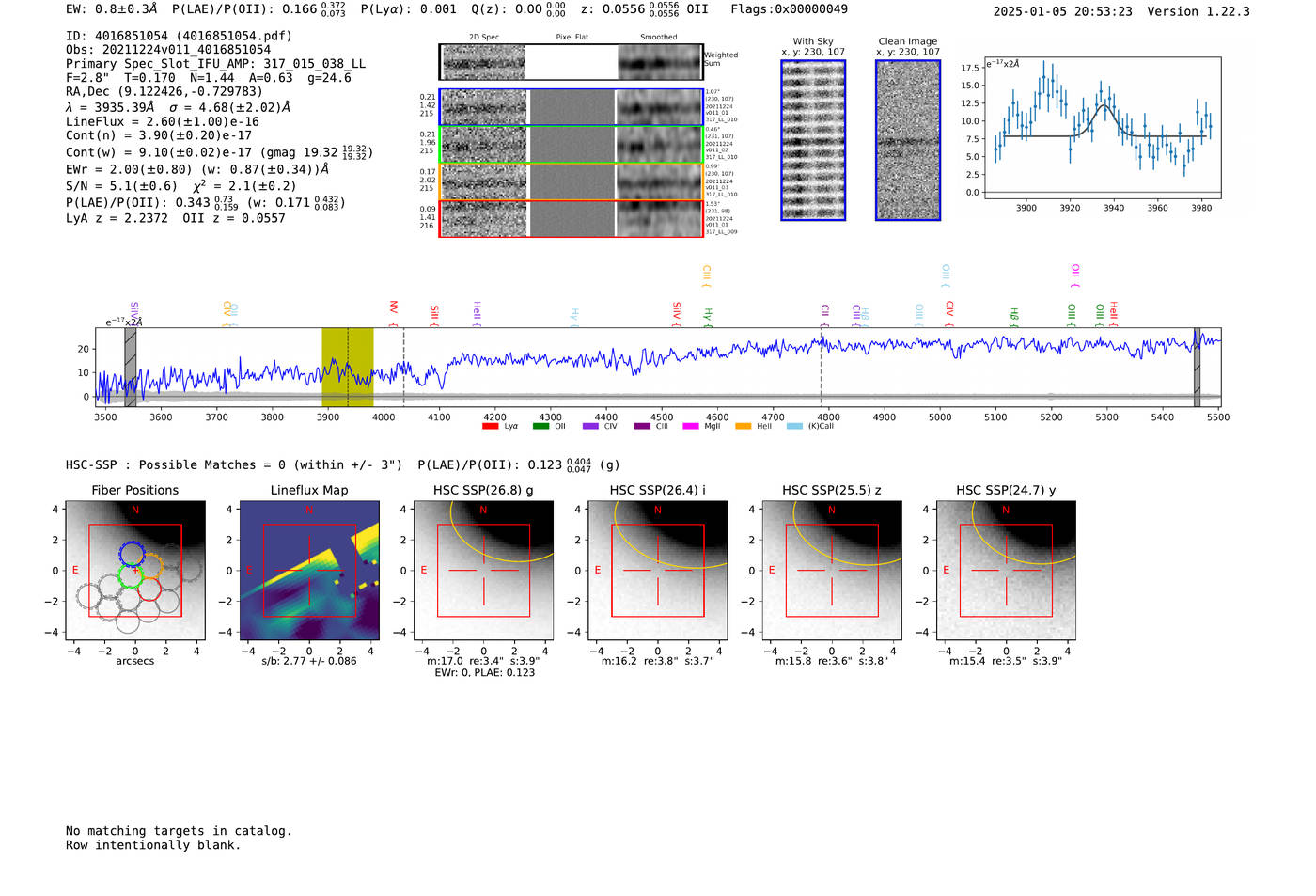The height and width of the screenshot is (896, 1316).
Task: Click the dashed line near 4040 Angstroms
Action: 404,367
